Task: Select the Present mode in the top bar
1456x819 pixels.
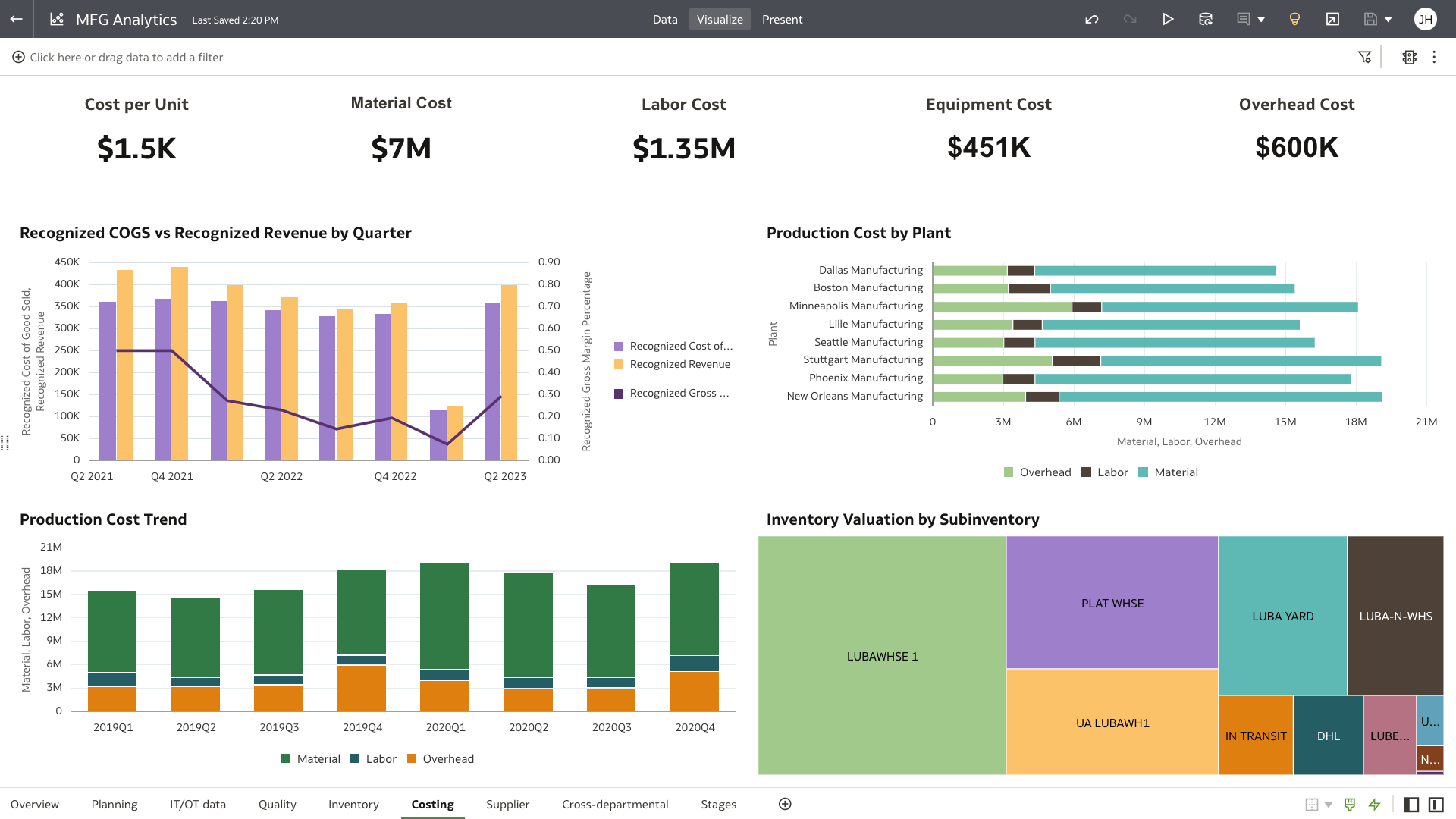Action: point(782,19)
